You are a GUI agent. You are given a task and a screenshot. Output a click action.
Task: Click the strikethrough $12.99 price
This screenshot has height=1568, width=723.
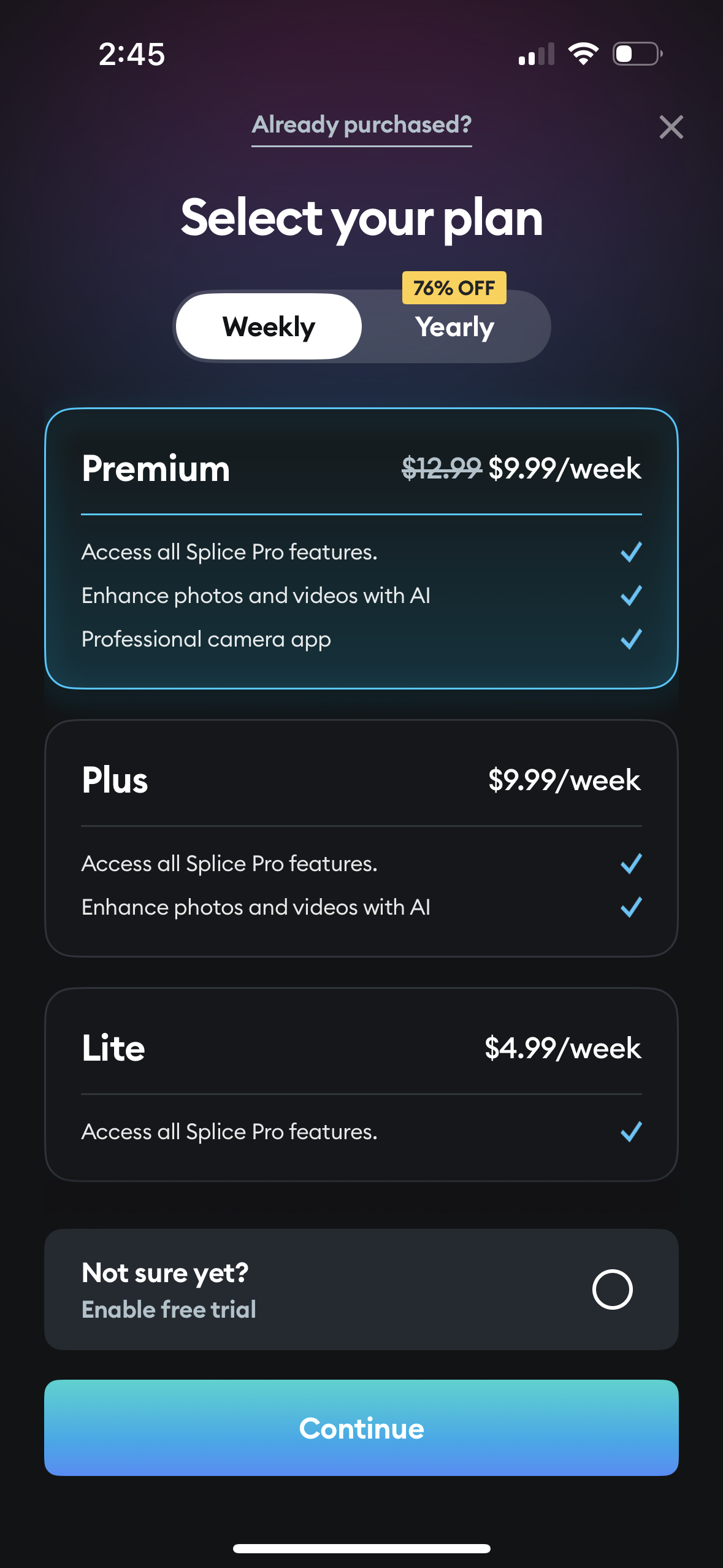click(440, 468)
